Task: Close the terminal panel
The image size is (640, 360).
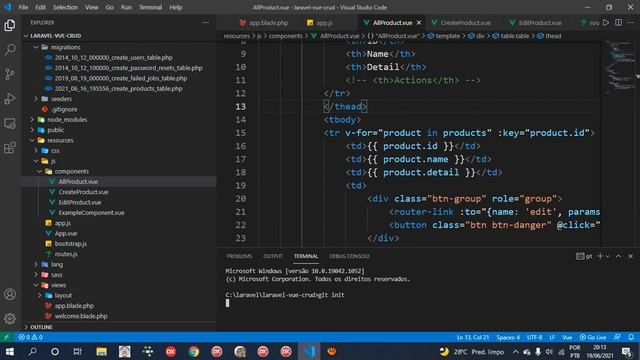Action: pos(631,256)
